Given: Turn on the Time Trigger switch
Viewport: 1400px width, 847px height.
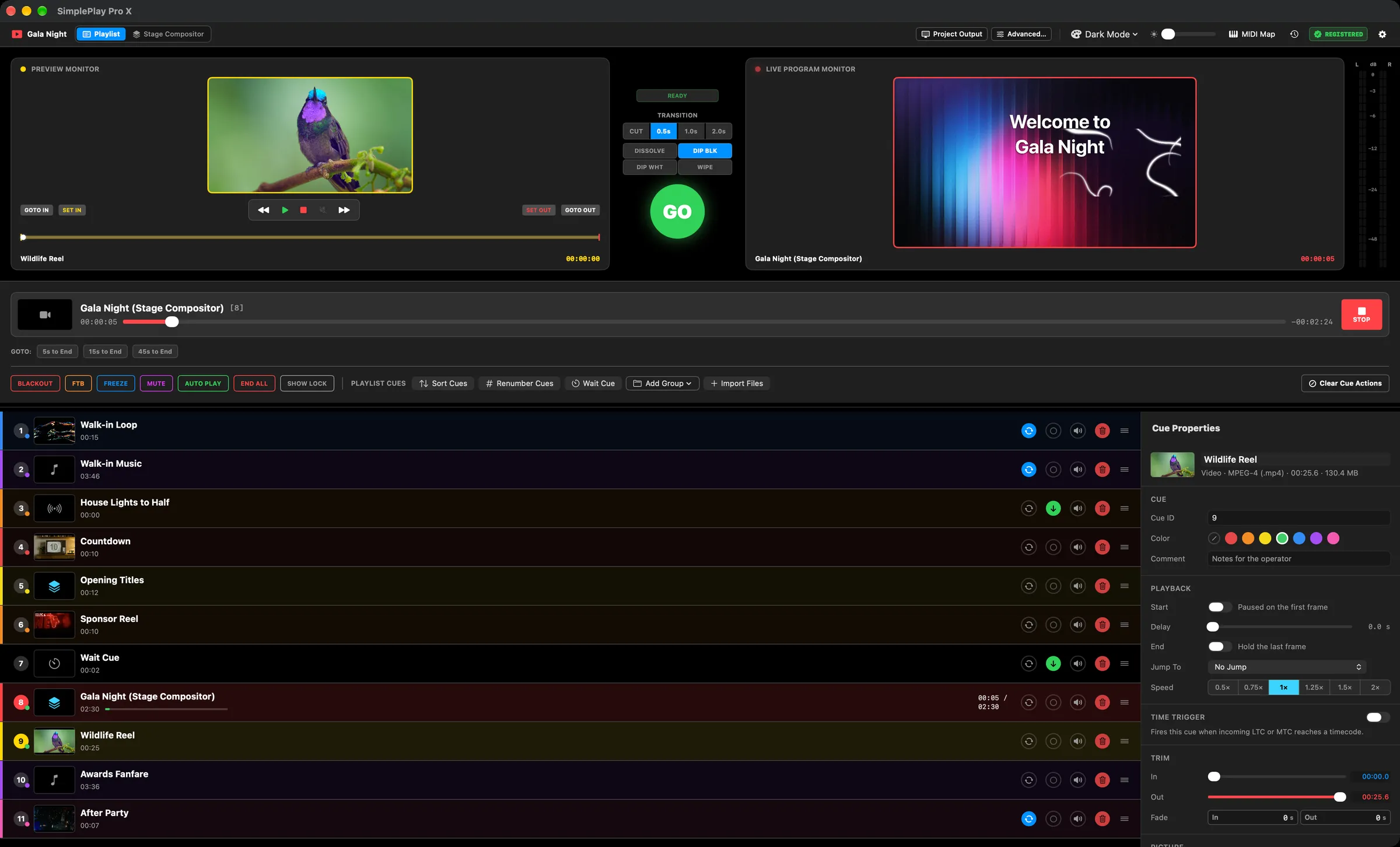Looking at the screenshot, I should pyautogui.click(x=1377, y=717).
